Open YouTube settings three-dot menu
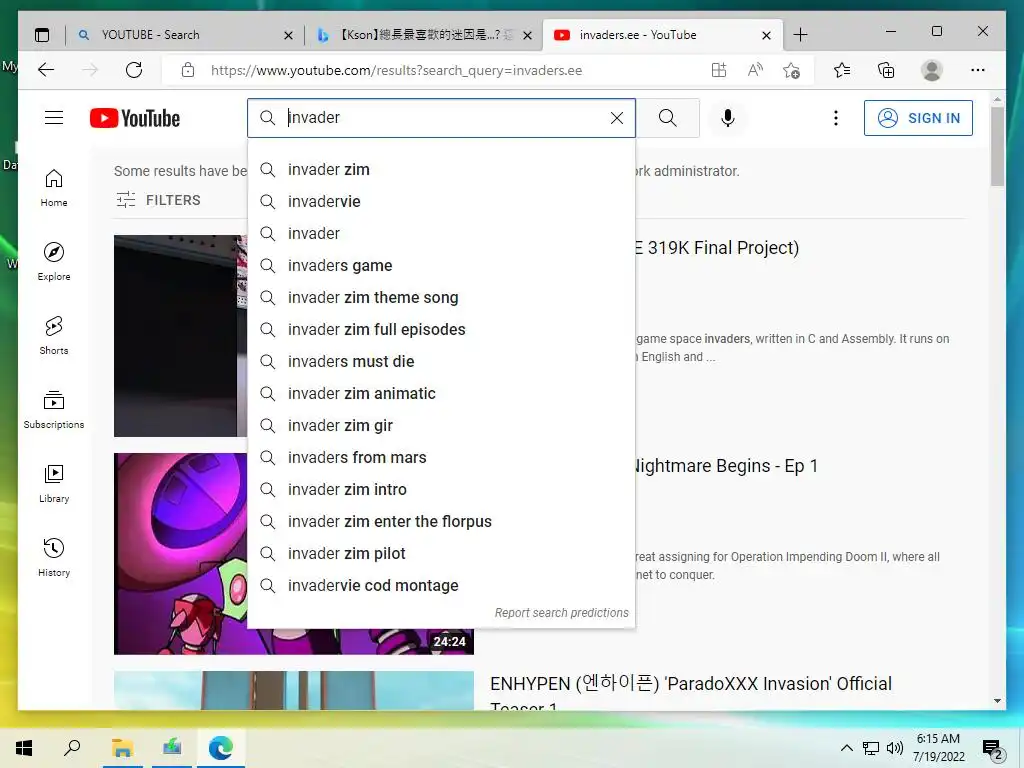Screen dimensions: 1024x768 tap(835, 118)
